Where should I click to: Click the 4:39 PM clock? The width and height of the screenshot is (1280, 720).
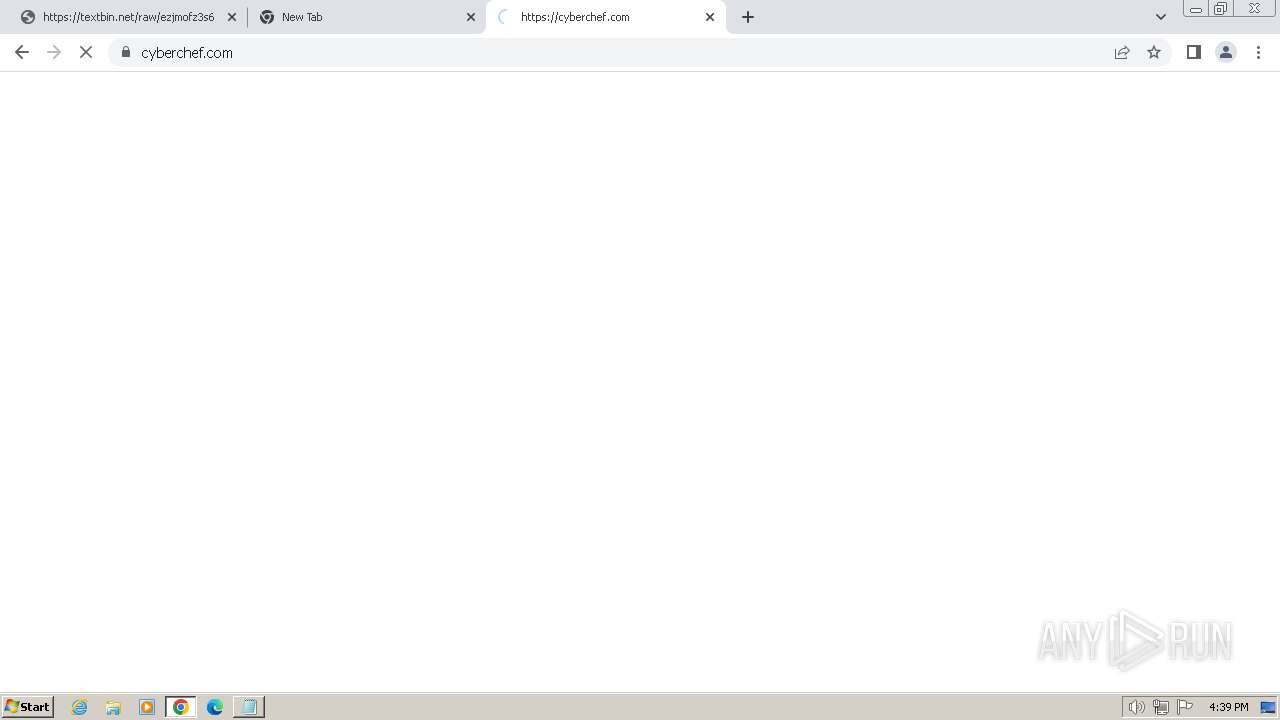[1228, 707]
